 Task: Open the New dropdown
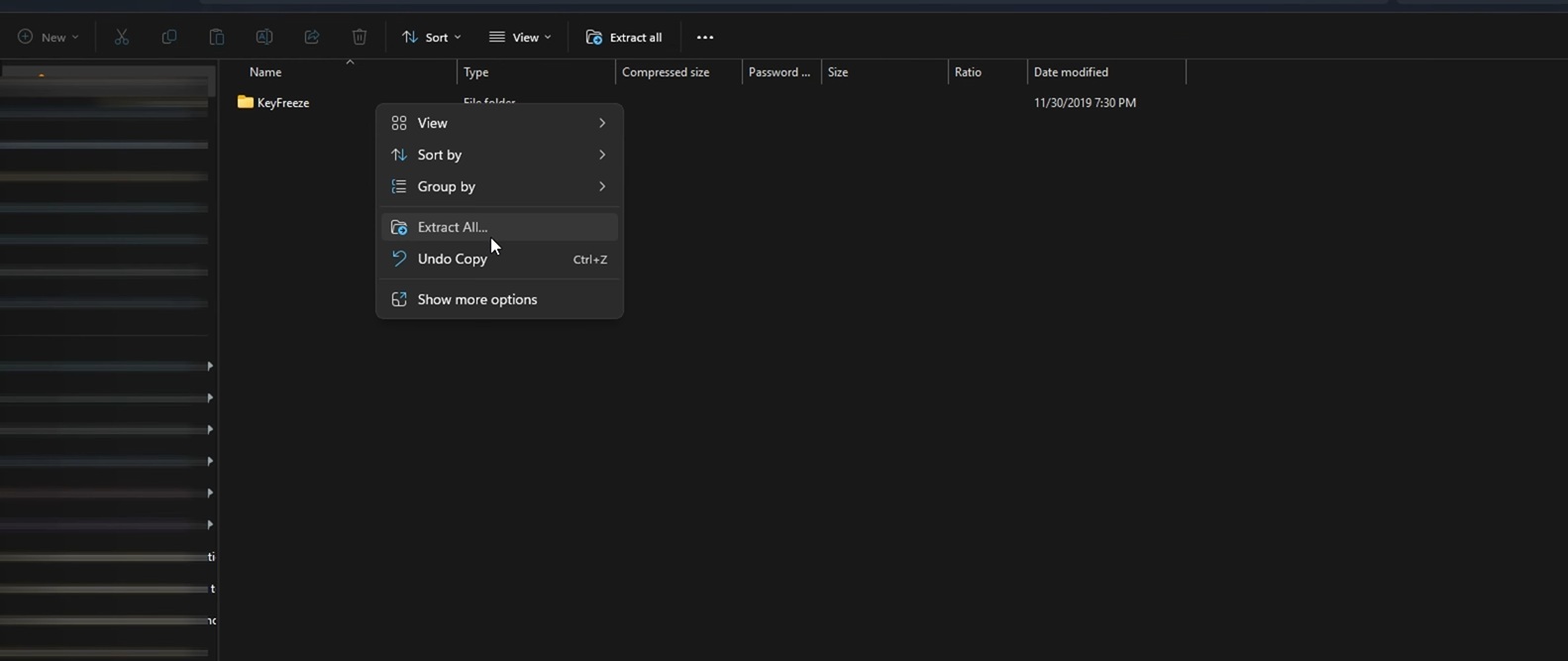tap(48, 38)
